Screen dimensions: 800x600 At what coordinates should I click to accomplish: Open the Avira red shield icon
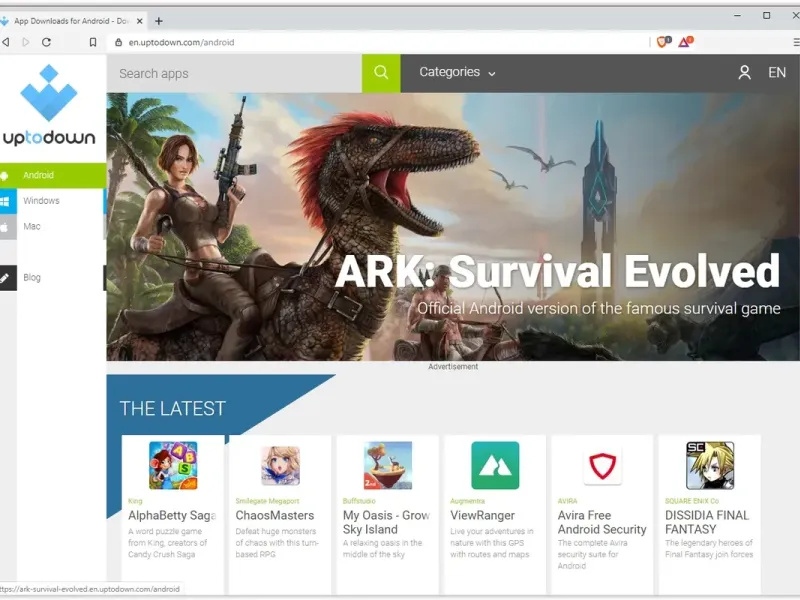(x=603, y=465)
